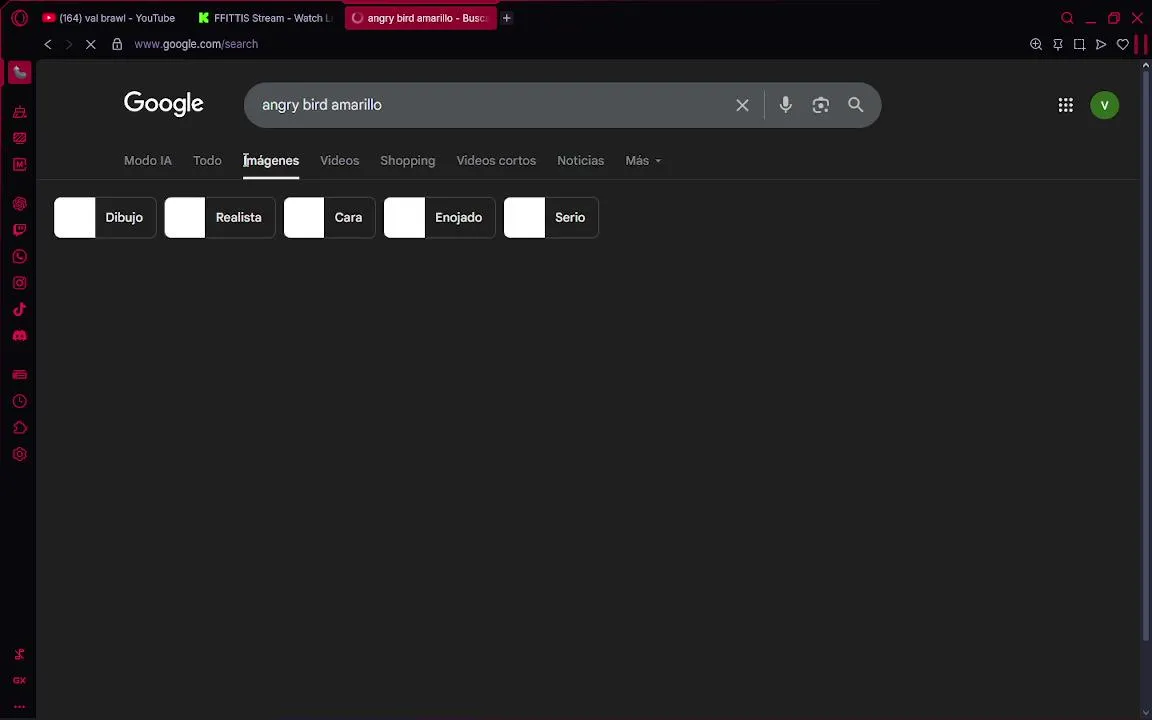1152x720 pixels.
Task: Go back to the previous page
Action: [48, 44]
